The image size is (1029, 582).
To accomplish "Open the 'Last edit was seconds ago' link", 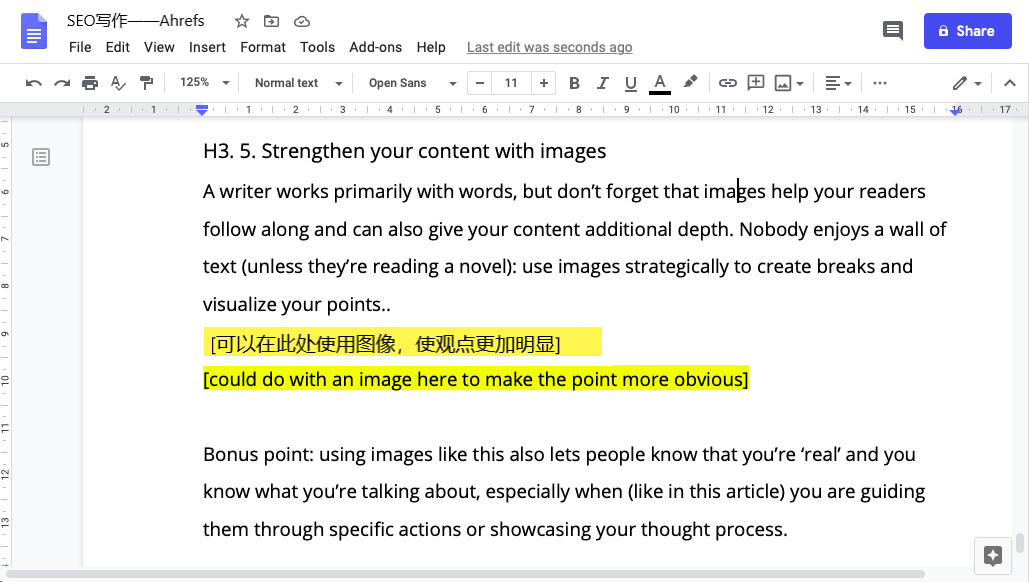I will (549, 47).
